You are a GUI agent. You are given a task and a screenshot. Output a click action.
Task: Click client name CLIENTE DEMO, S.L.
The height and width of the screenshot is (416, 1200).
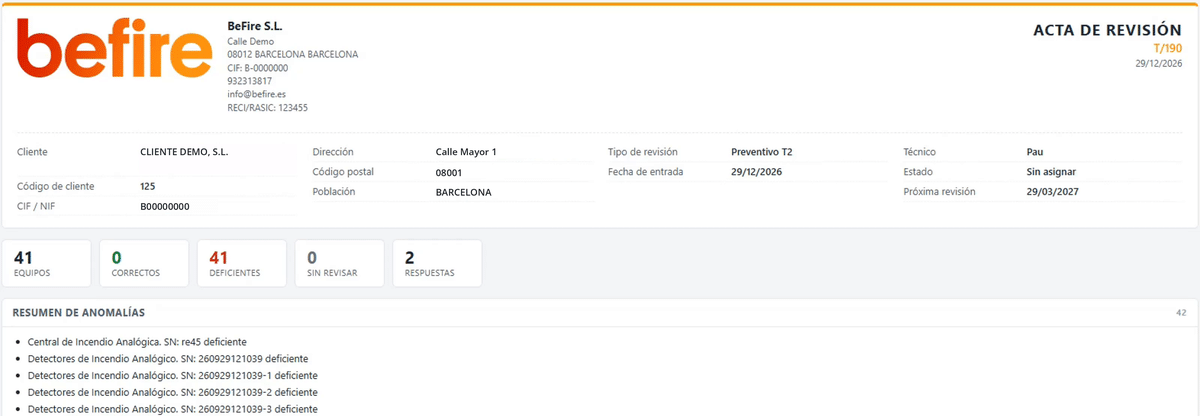(x=186, y=152)
